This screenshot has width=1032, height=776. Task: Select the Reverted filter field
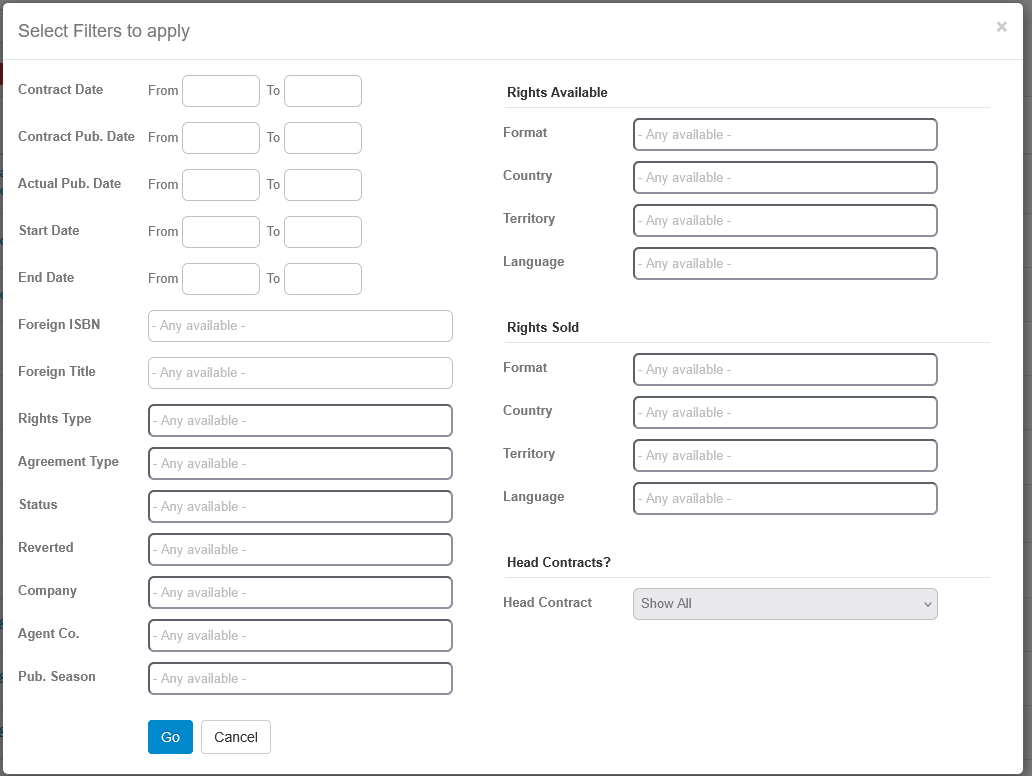click(x=300, y=550)
